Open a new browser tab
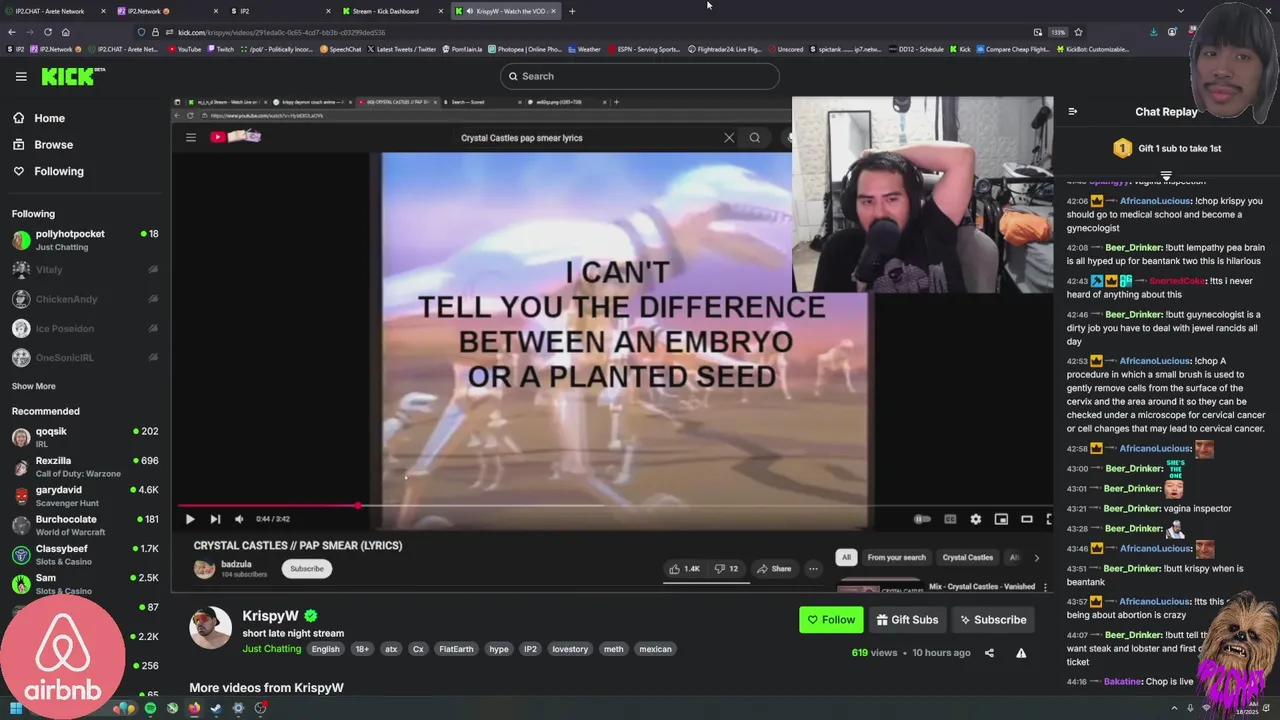 coord(572,11)
